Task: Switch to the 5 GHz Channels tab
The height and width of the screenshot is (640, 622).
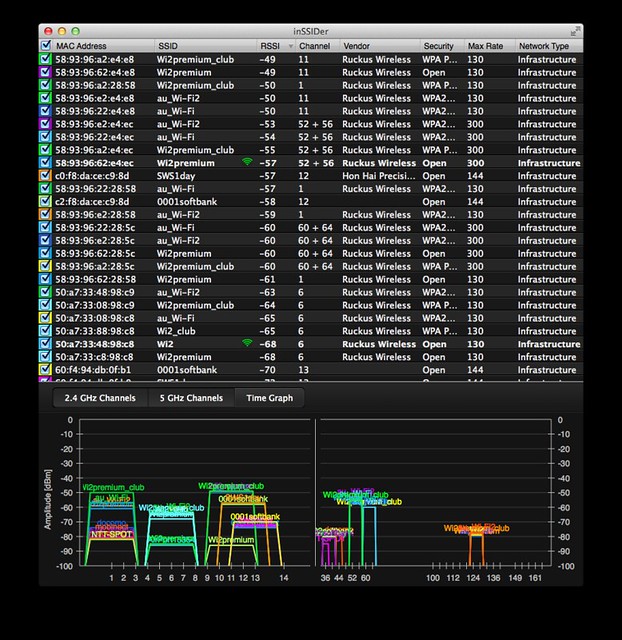Action: [x=191, y=398]
